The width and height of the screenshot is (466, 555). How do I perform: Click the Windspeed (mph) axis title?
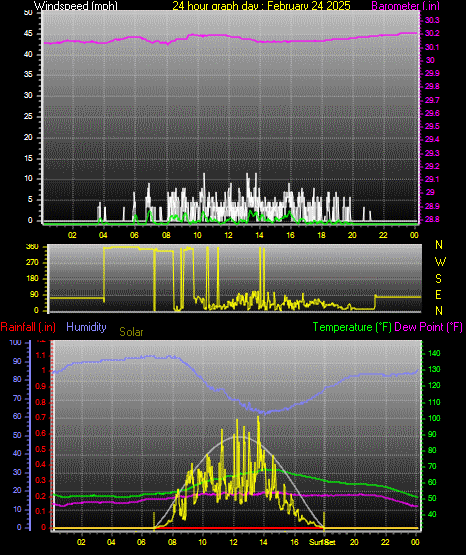tap(75, 6)
